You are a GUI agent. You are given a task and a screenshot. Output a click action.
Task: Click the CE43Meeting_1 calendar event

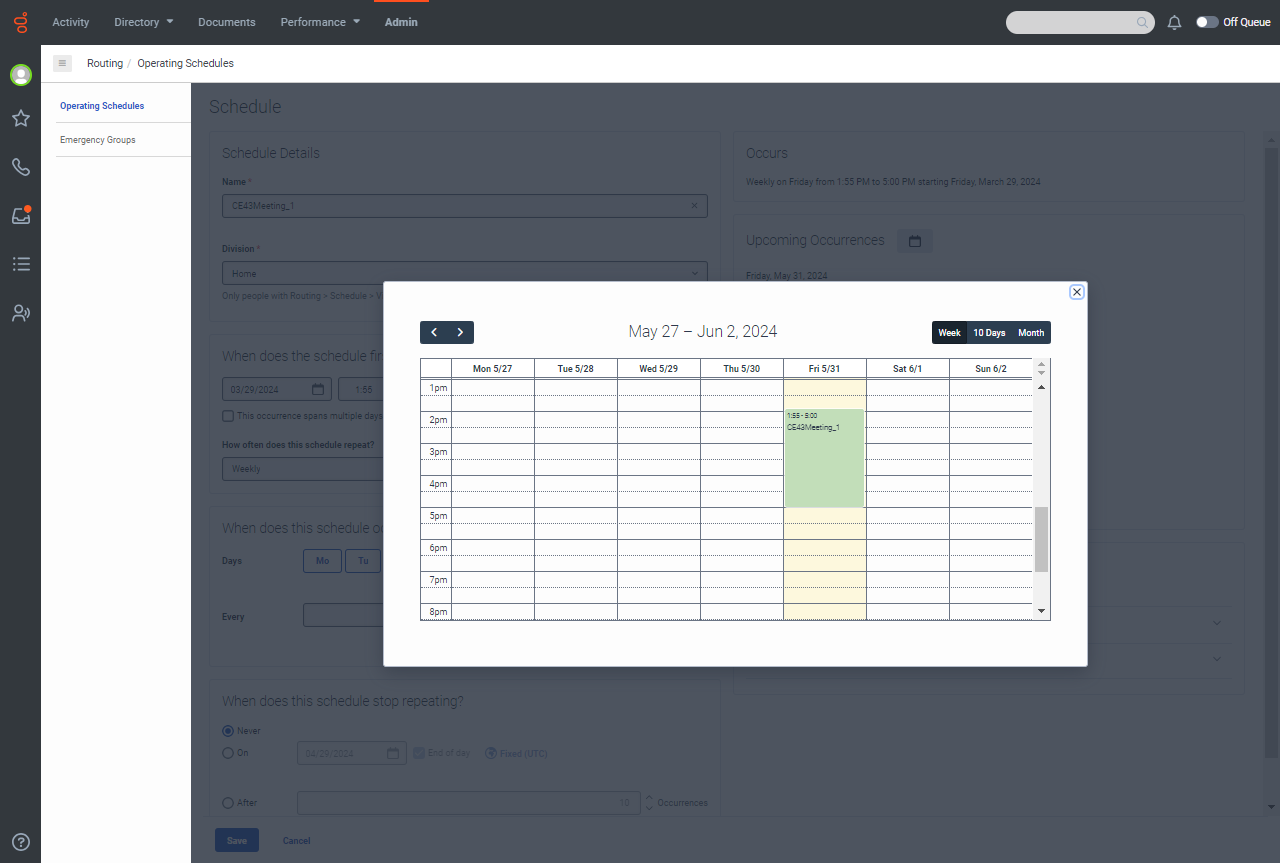click(824, 458)
